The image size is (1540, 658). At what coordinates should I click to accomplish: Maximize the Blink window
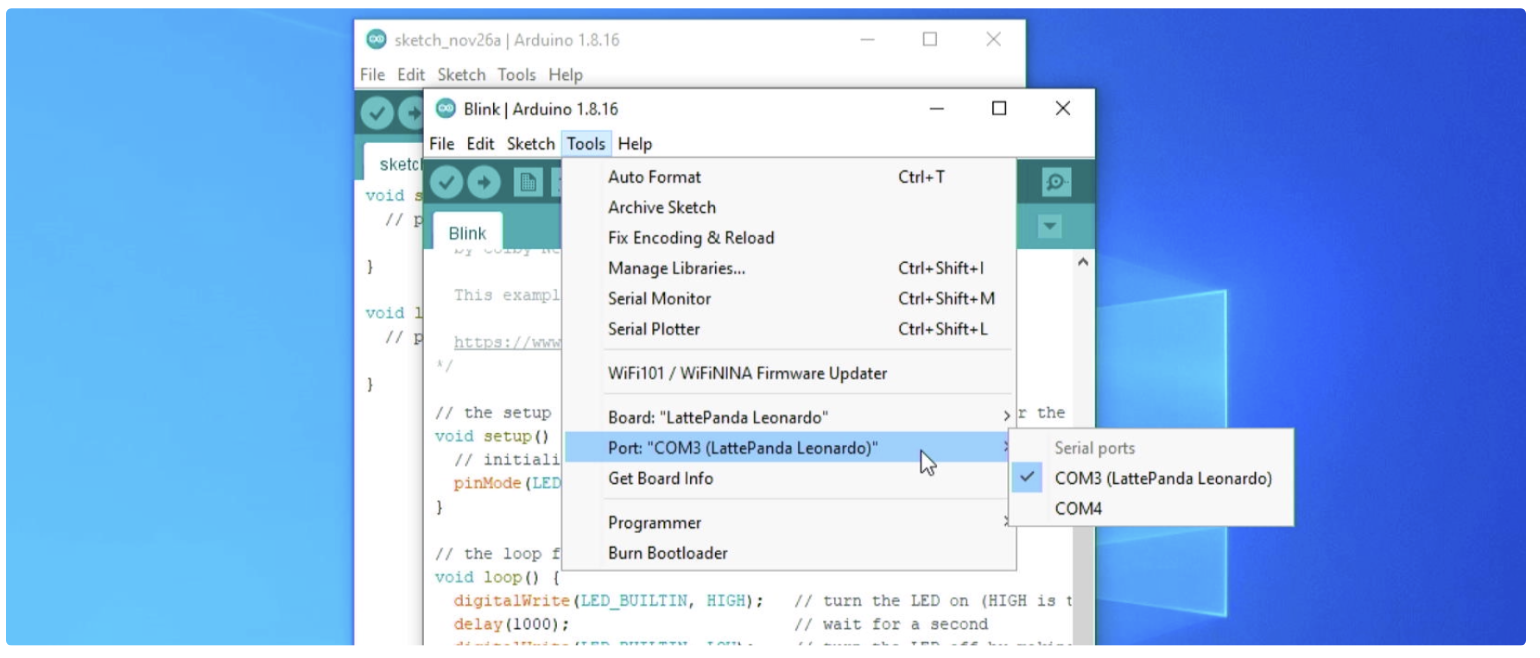pyautogui.click(x=999, y=109)
